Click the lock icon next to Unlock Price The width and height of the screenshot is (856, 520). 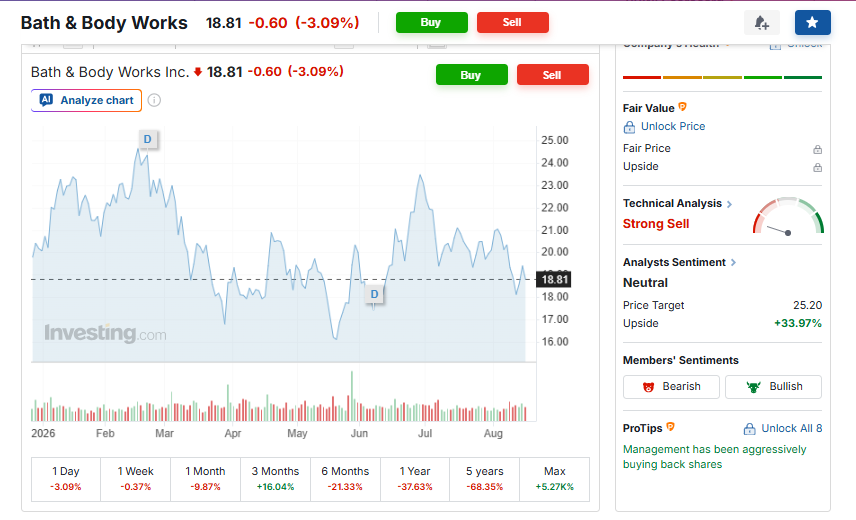pyautogui.click(x=629, y=127)
